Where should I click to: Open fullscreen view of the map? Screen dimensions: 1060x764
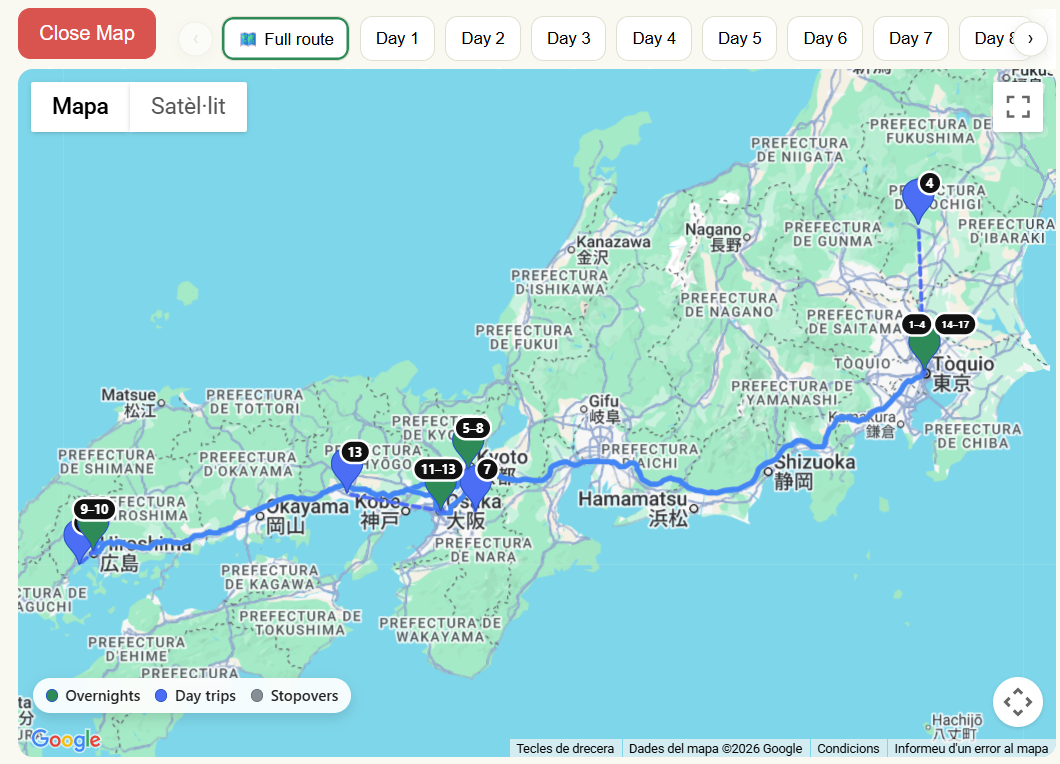pos(1017,106)
